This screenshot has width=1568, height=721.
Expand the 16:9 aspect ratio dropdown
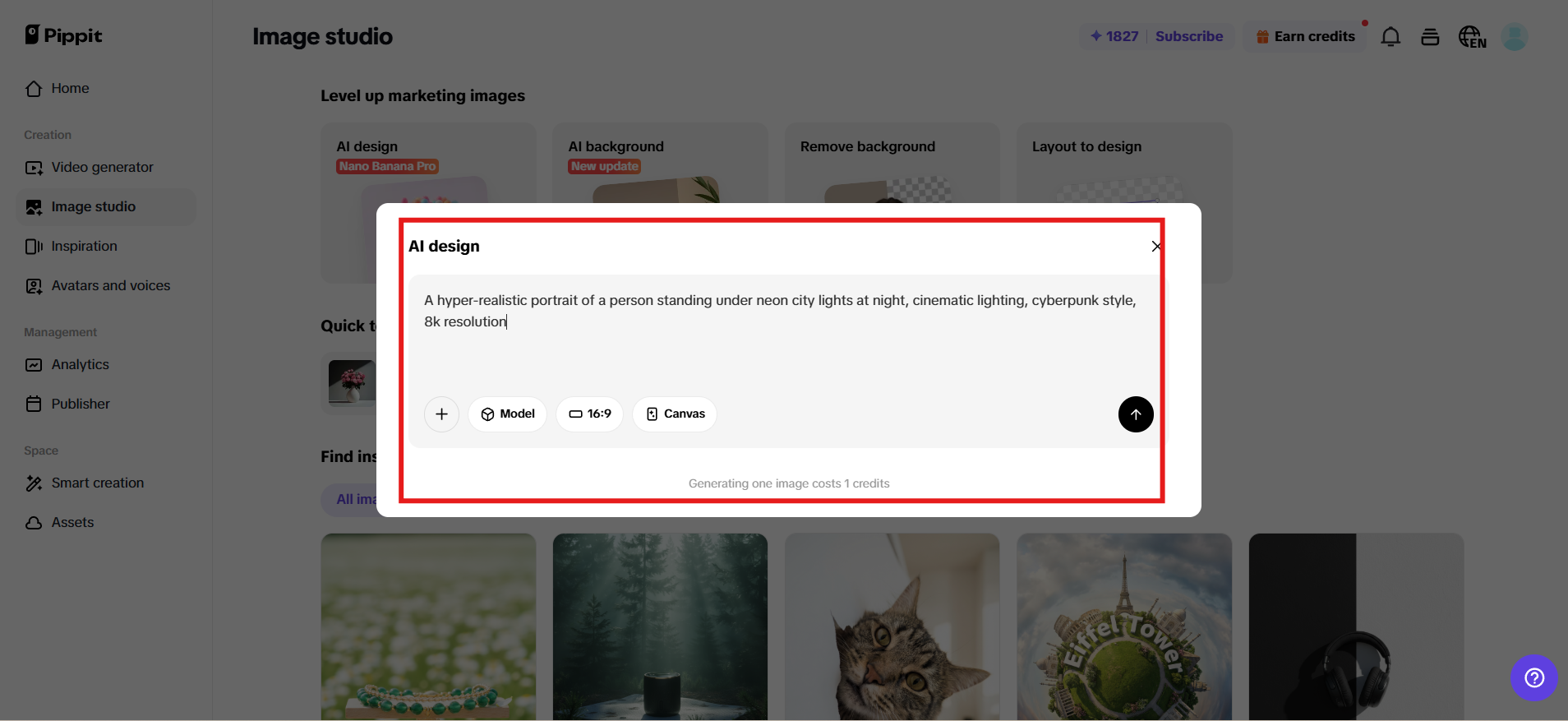point(590,414)
